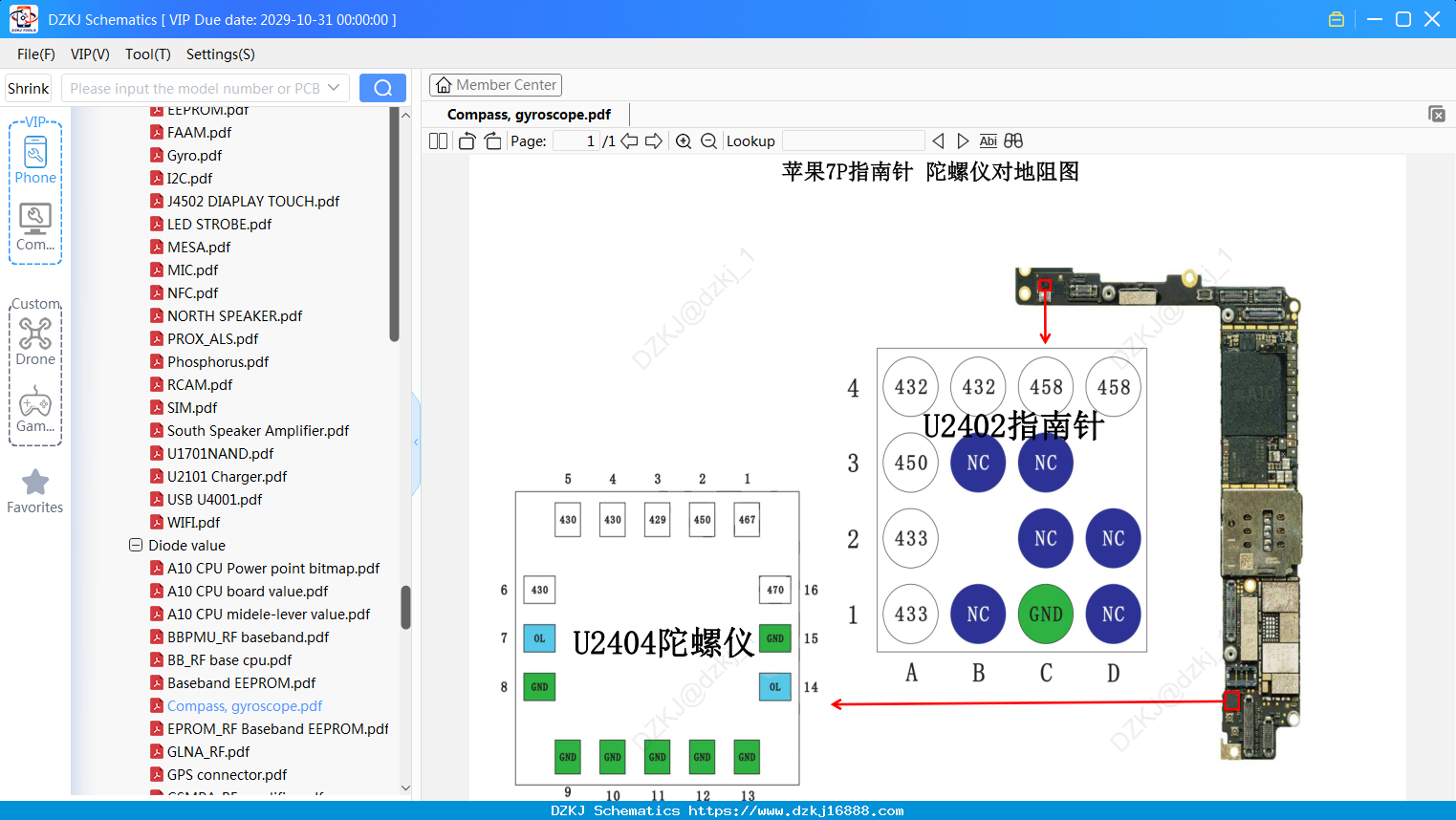Image resolution: width=1456 pixels, height=820 pixels.
Task: Open the Computer VIP category
Action: (35, 227)
